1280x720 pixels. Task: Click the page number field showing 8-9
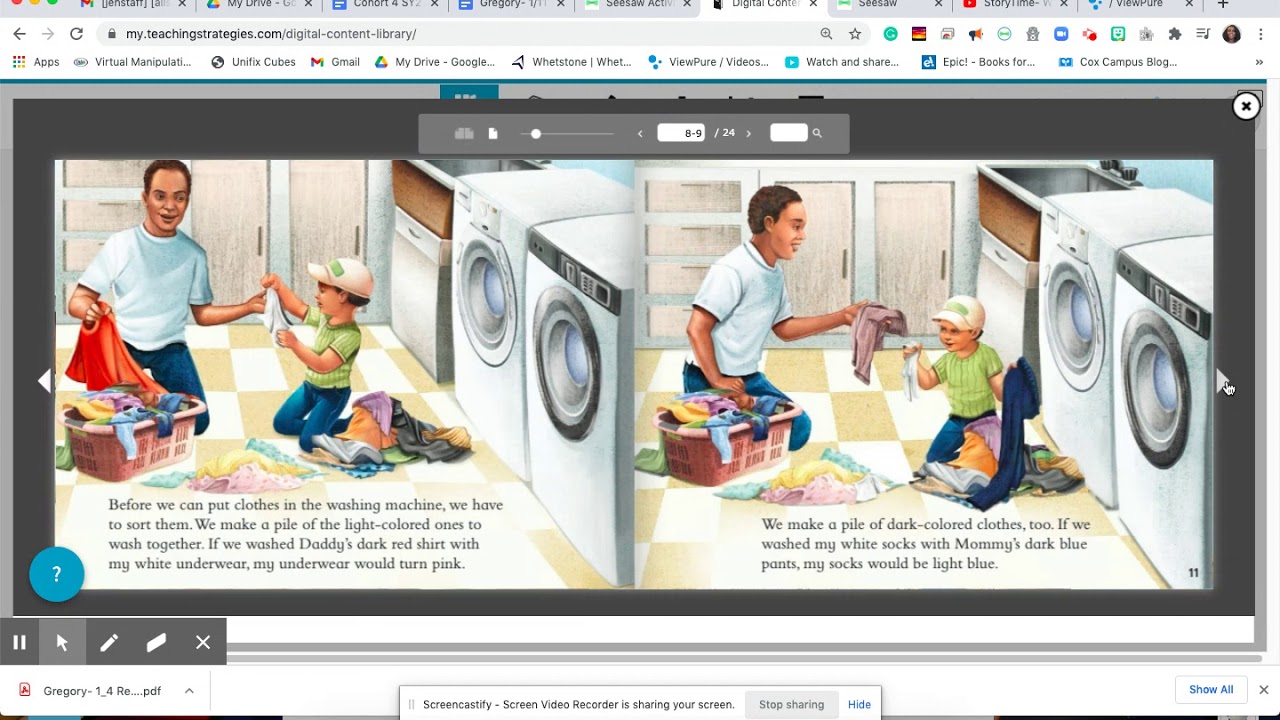coord(681,133)
